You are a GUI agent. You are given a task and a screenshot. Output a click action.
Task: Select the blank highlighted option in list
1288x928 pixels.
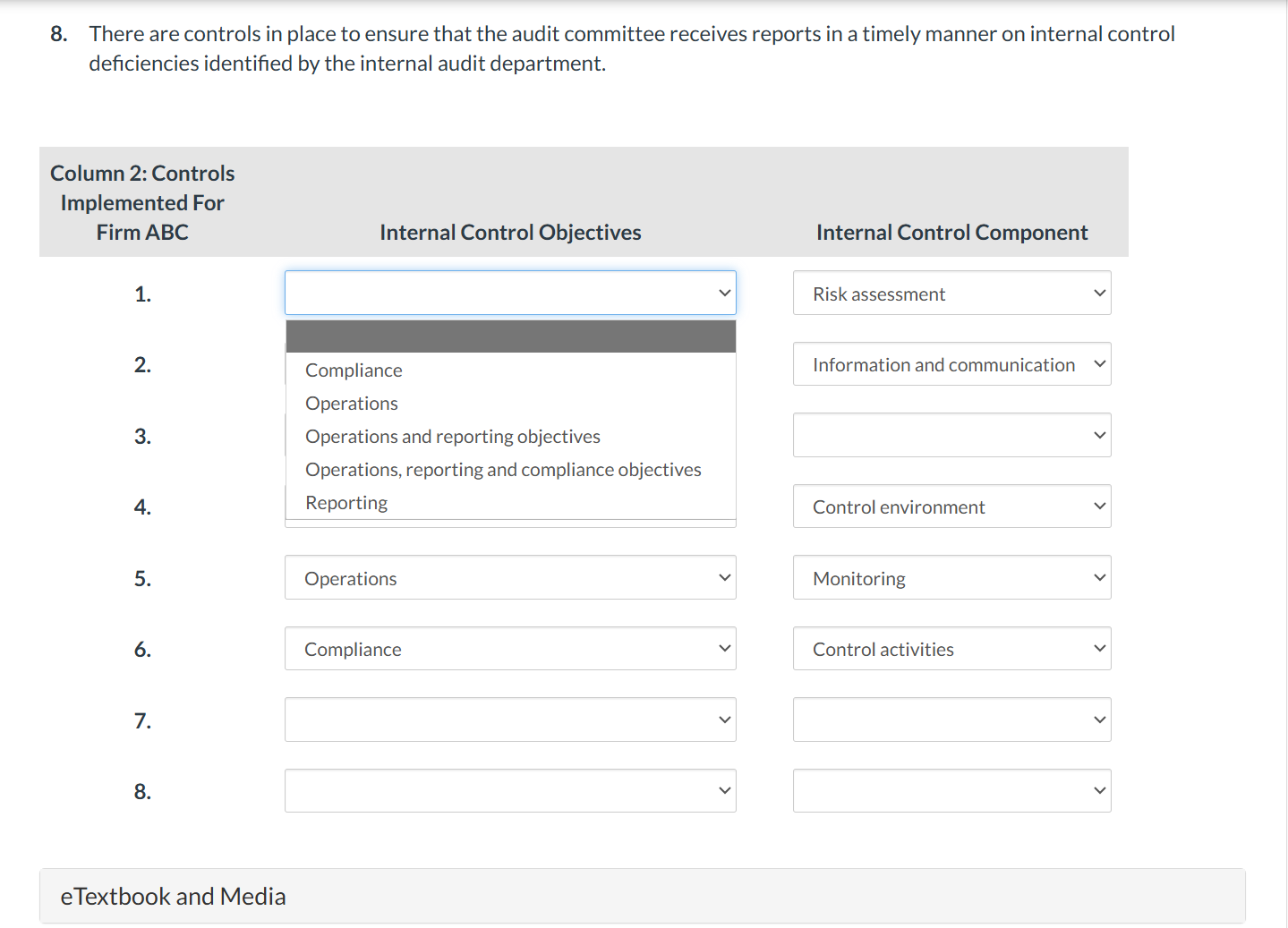510,336
